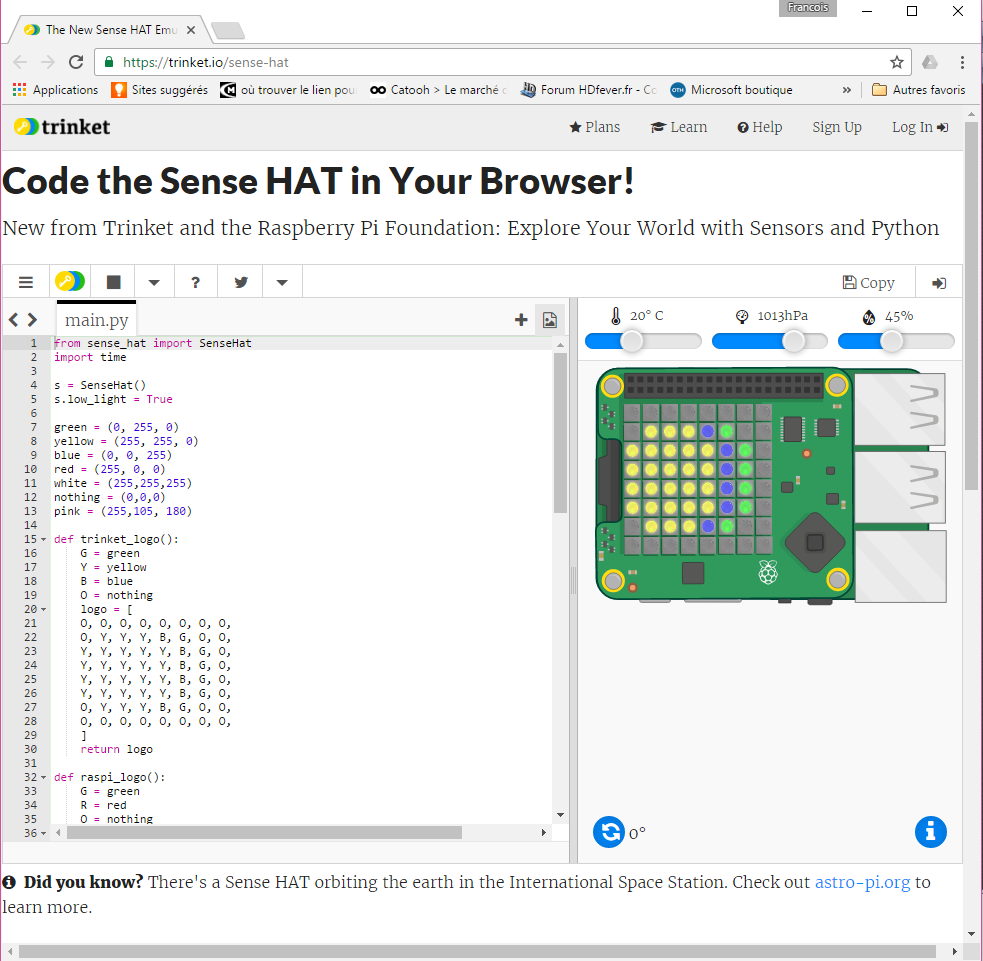Select the 'white = (255,255,255)' code line
The height and width of the screenshot is (961, 983).
(123, 483)
